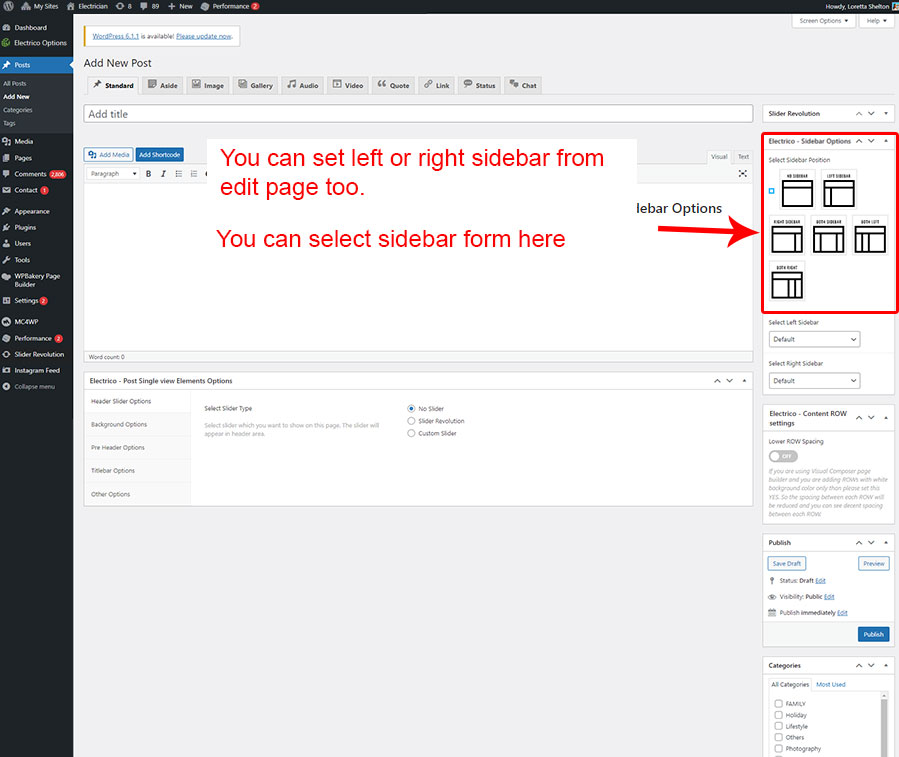Click the Bold formatting icon
Screen dimensions: 899x757
point(149,174)
